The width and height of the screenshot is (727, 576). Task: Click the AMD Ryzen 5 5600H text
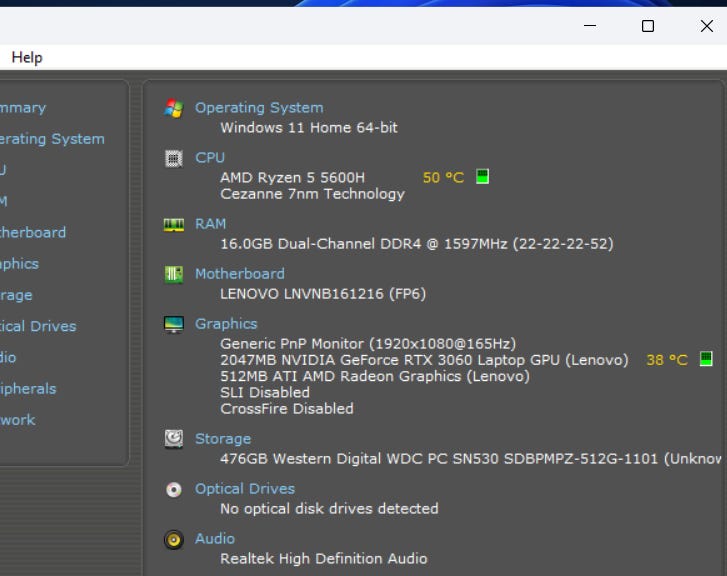[x=292, y=178]
